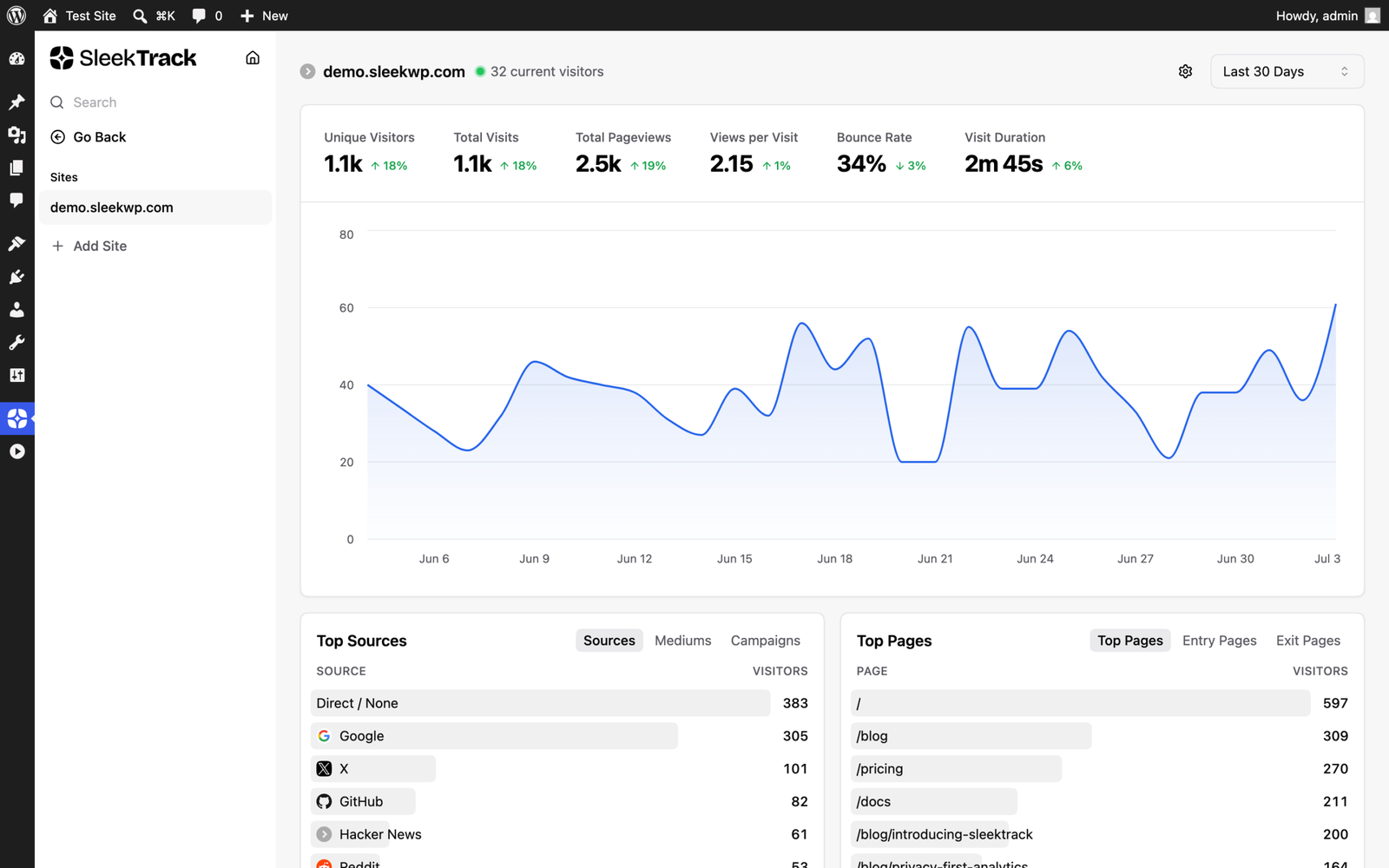Click the Hacker News source icon
The width and height of the screenshot is (1389, 868).
pyautogui.click(x=324, y=834)
